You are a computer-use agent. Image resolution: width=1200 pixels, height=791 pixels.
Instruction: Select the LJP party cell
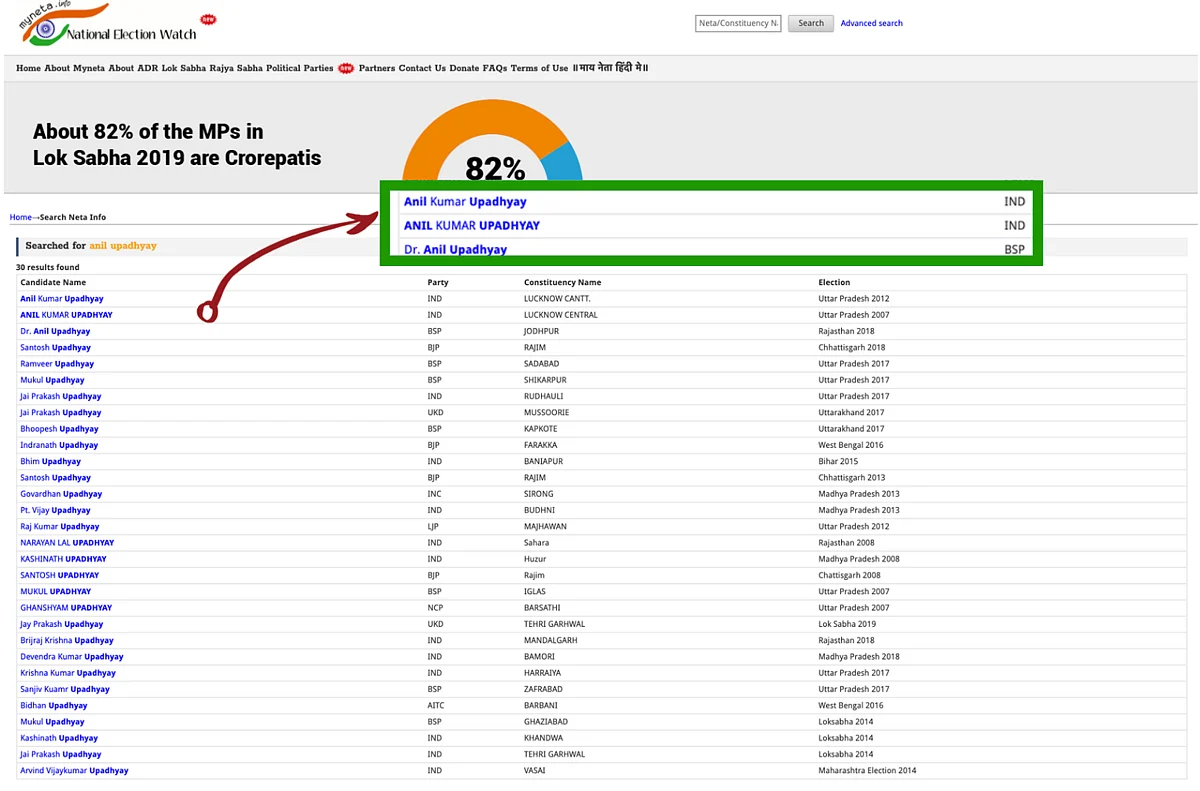tap(434, 527)
